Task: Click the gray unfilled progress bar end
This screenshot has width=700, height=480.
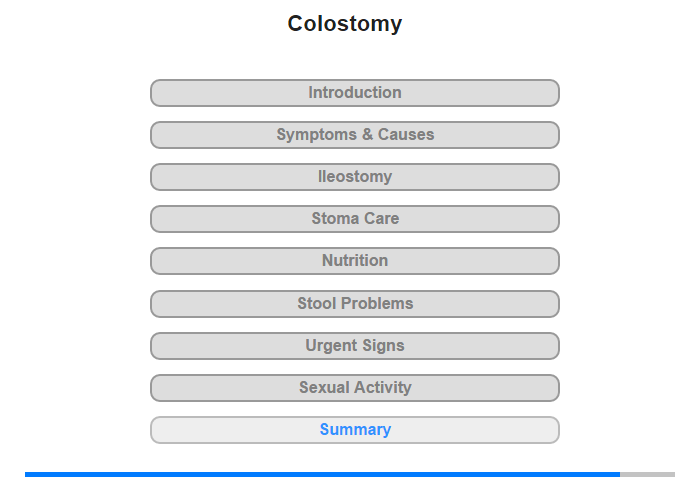Action: pyautogui.click(x=647, y=474)
